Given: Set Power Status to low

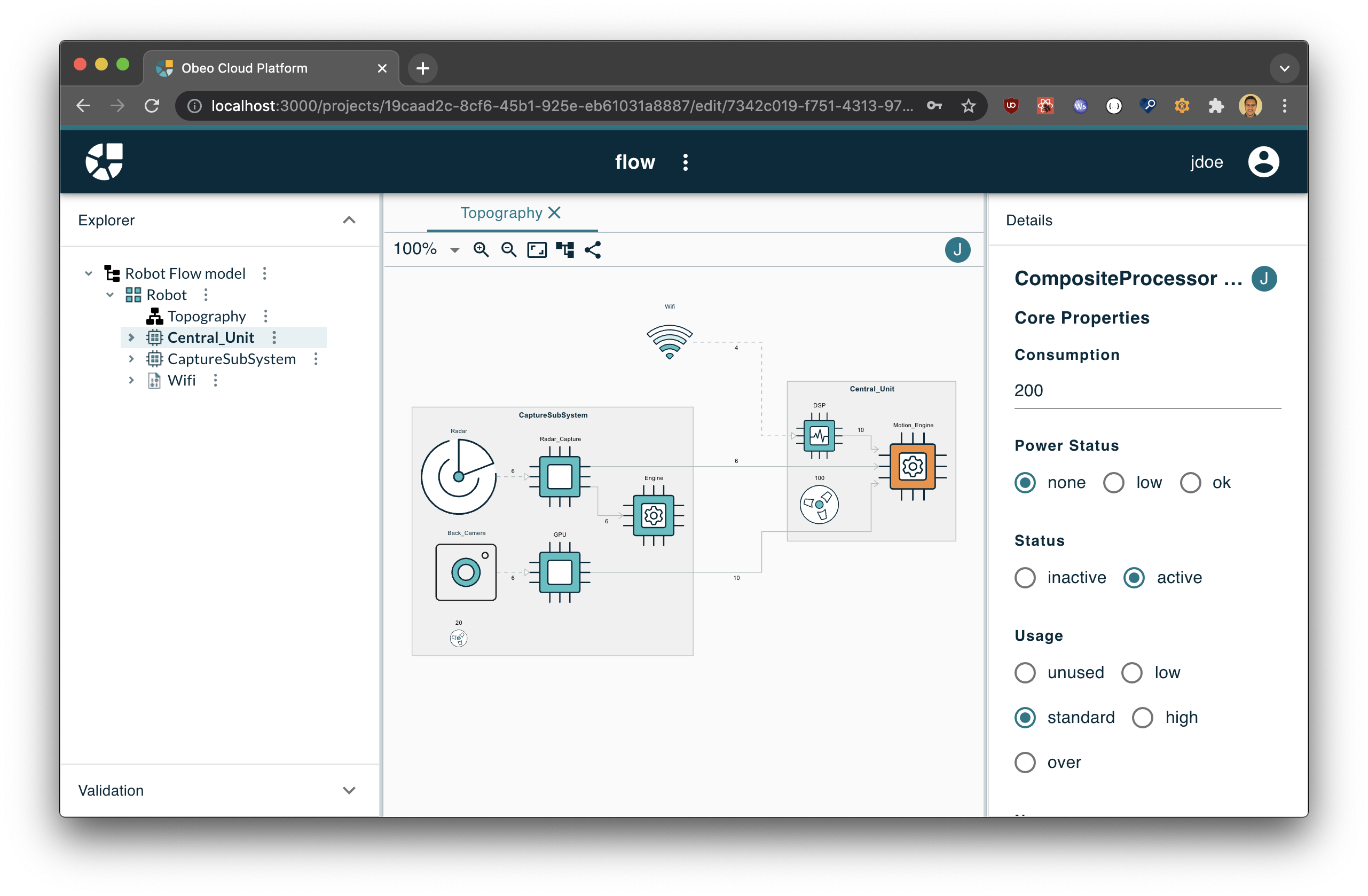Looking at the screenshot, I should [1113, 483].
